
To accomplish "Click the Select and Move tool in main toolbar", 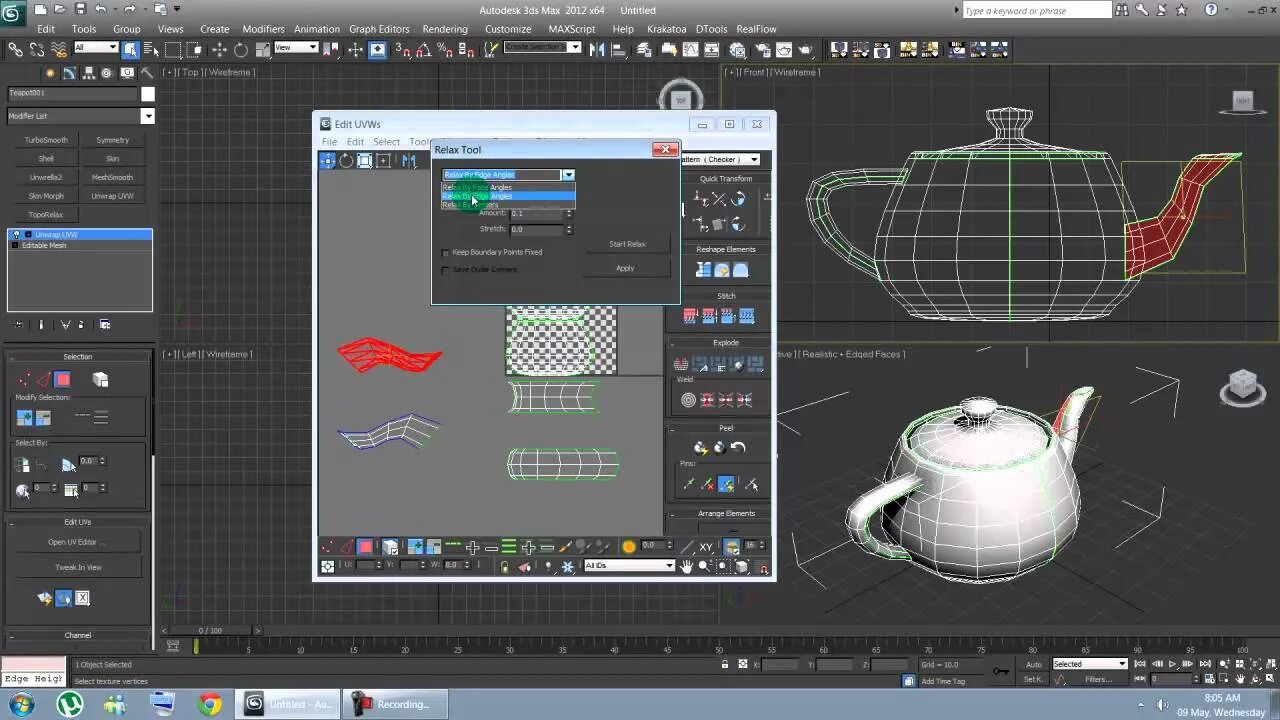I will pos(219,49).
